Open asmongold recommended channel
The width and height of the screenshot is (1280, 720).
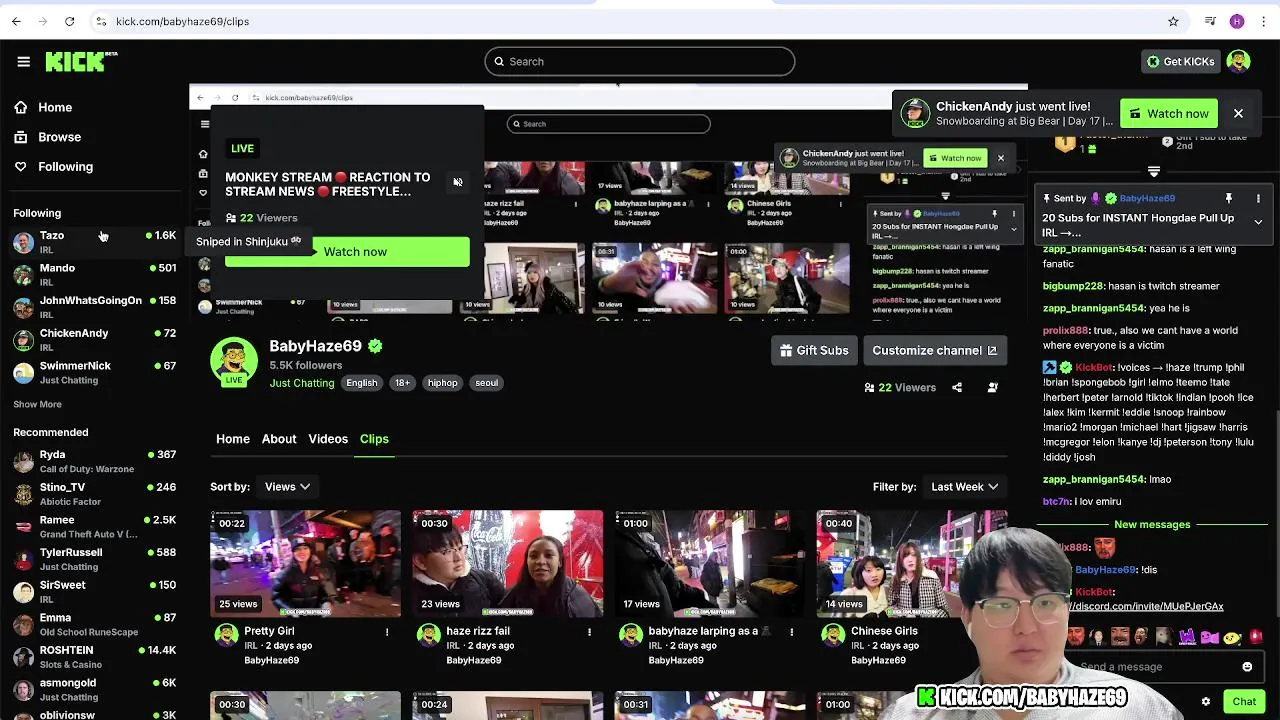coord(94,689)
